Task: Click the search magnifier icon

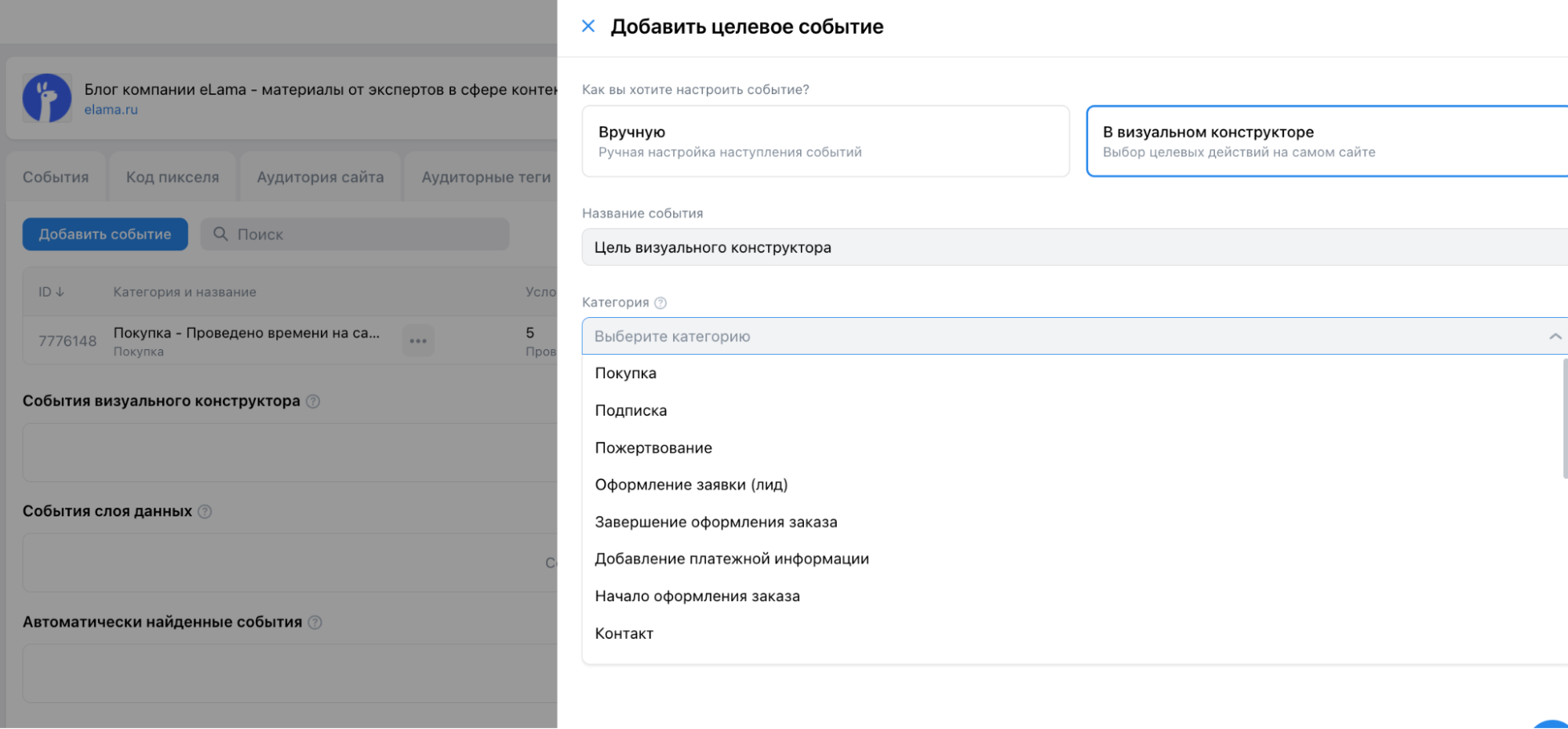Action: coord(220,234)
